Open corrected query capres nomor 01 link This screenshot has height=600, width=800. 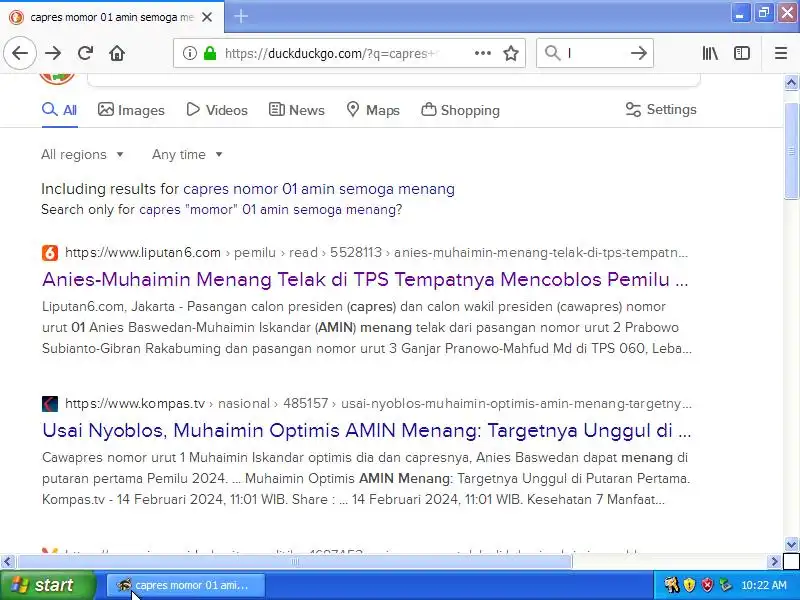[x=319, y=189]
